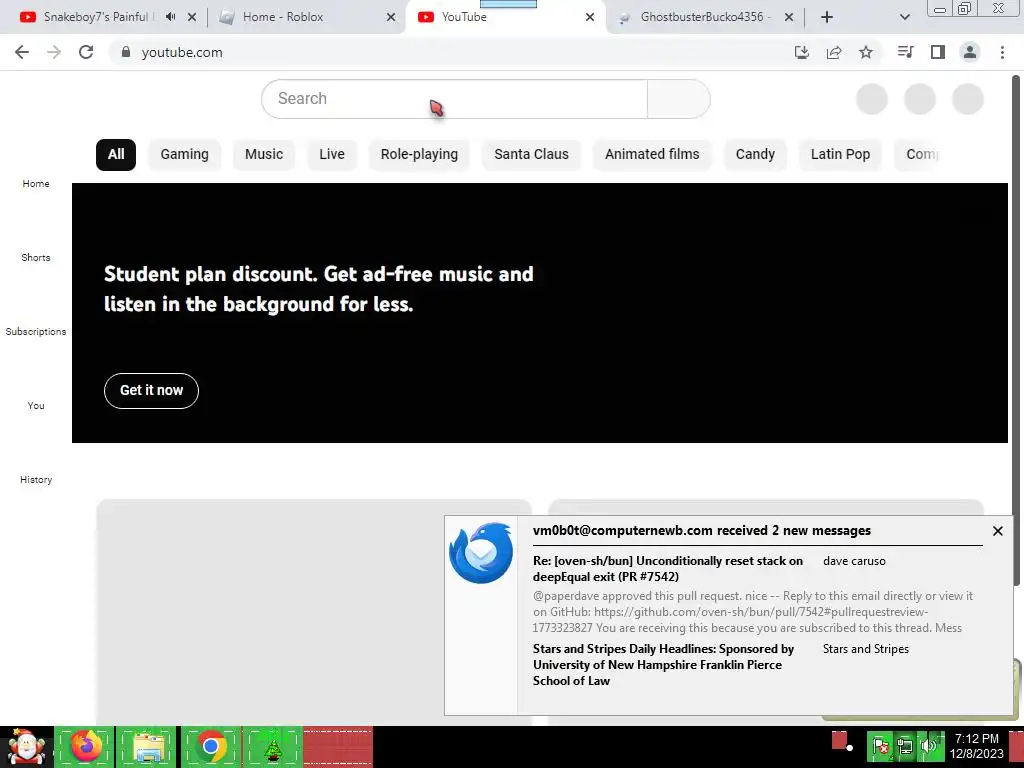Open Subscriptions in the YouTube sidebar

point(36,332)
